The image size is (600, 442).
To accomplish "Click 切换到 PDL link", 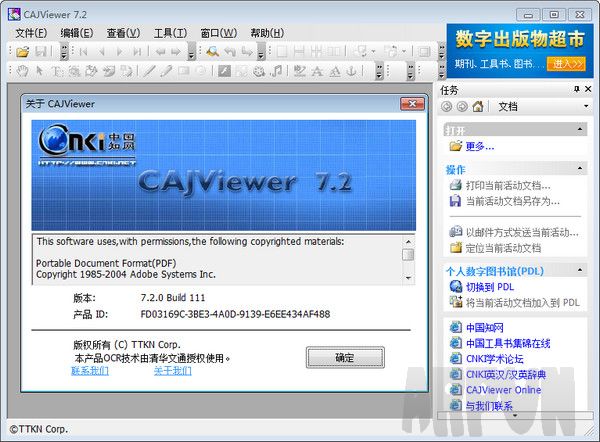I will click(490, 287).
